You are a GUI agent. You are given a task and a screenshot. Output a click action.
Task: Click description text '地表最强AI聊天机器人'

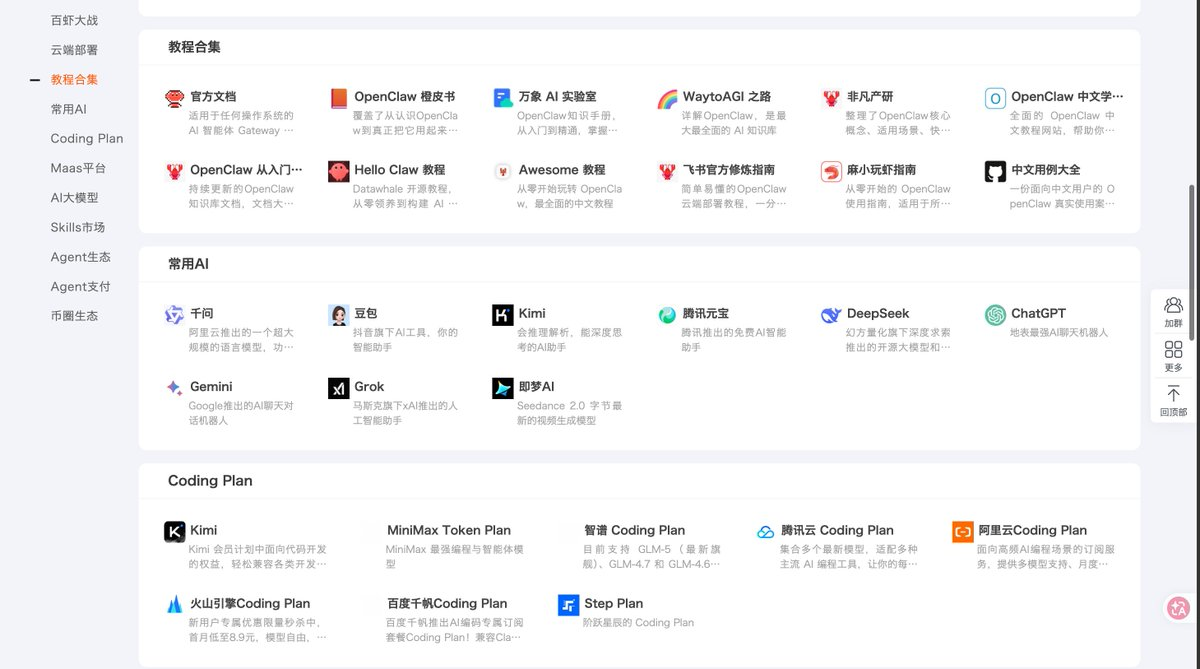coord(1059,333)
